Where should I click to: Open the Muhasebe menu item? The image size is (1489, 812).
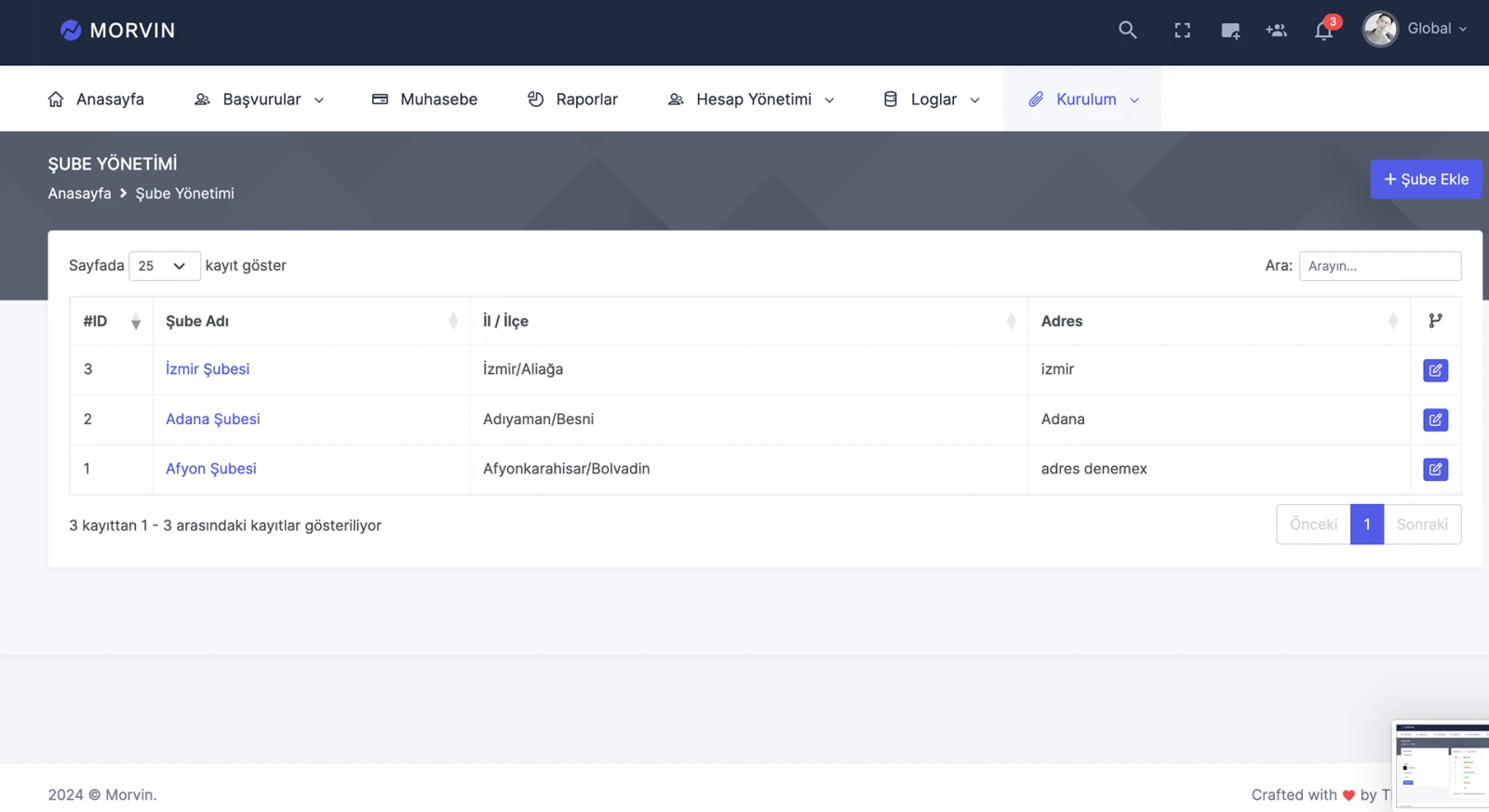424,100
